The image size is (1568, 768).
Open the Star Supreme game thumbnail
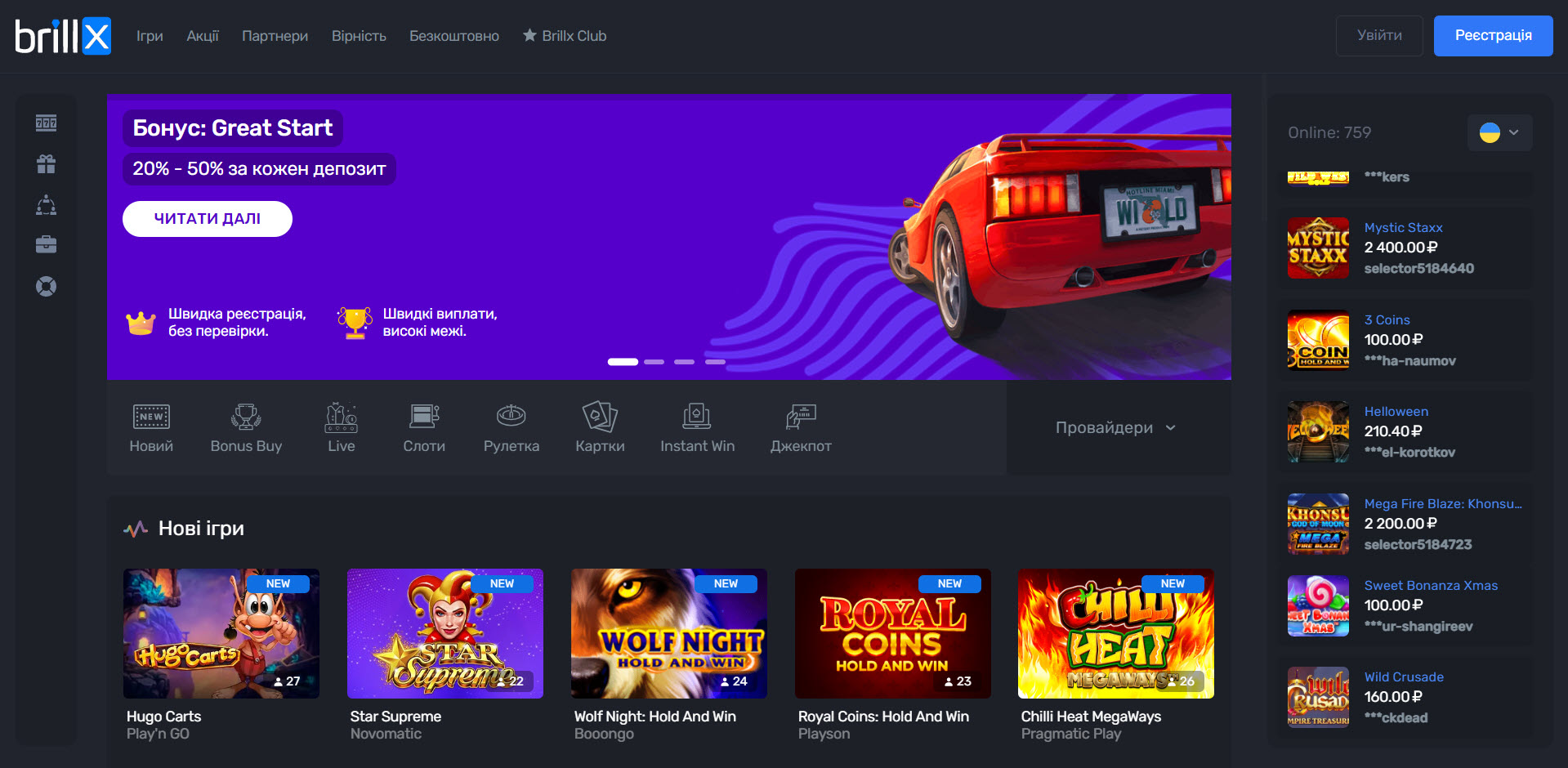[x=445, y=633]
